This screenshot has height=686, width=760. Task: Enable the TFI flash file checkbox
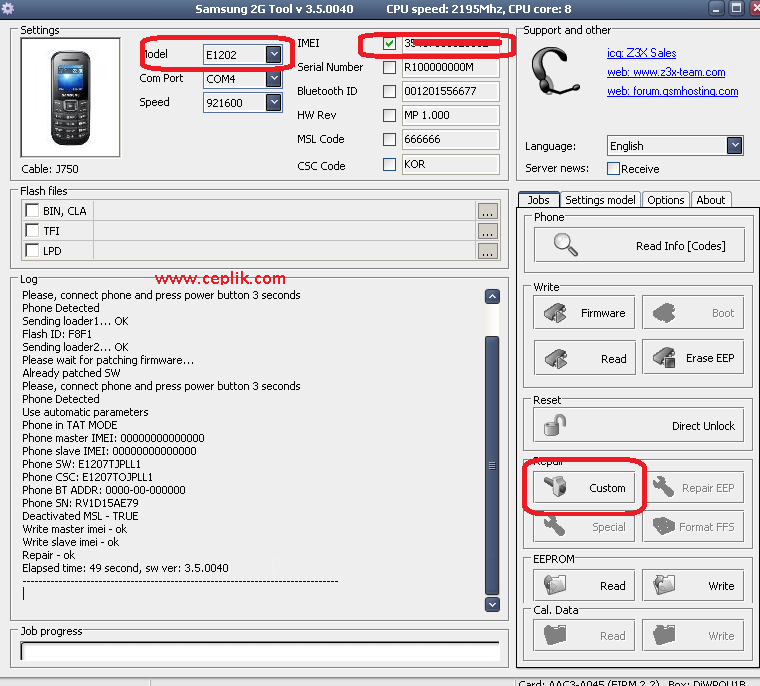click(32, 230)
